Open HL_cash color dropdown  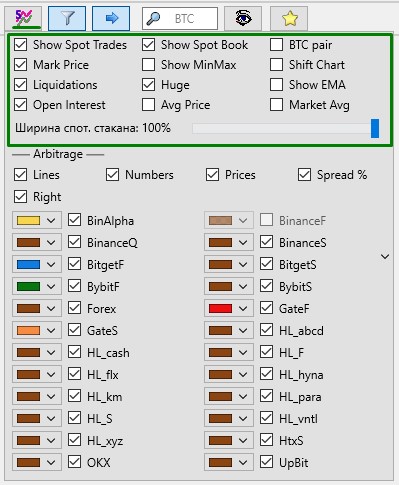click(x=37, y=352)
